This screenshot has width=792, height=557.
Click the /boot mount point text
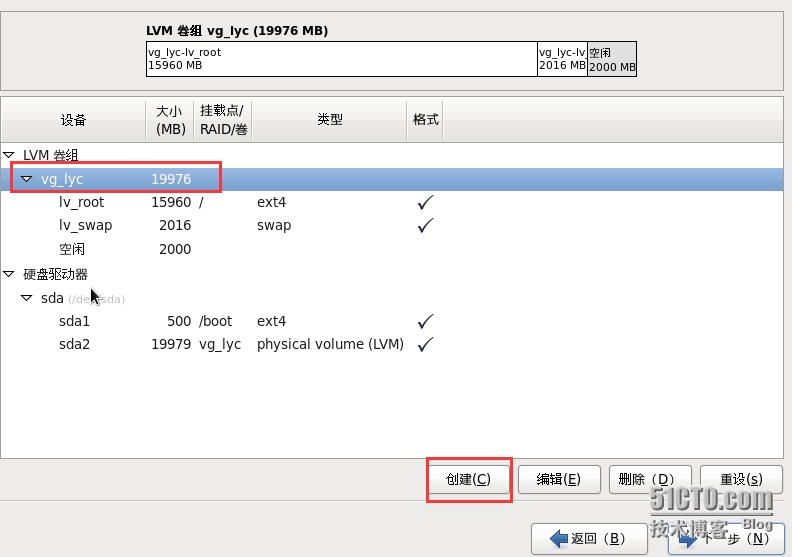point(216,321)
